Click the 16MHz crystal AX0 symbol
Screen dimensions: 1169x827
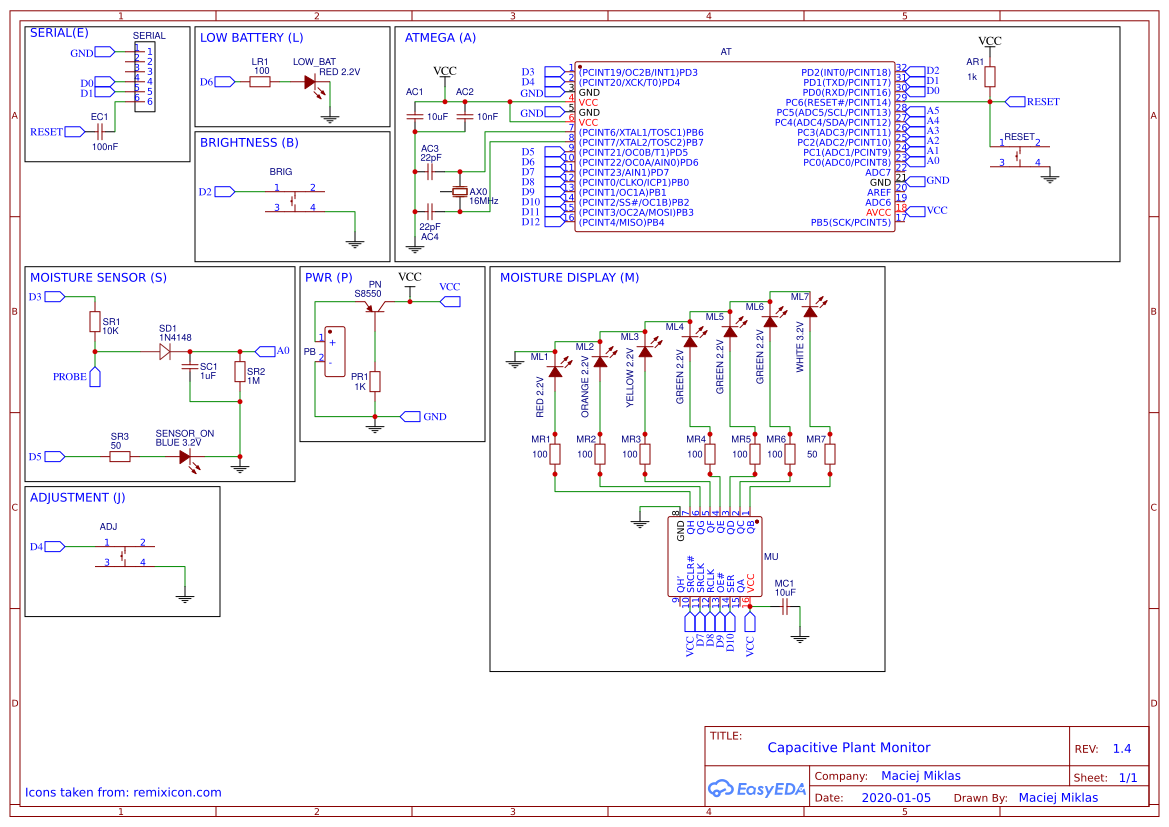[x=460, y=190]
